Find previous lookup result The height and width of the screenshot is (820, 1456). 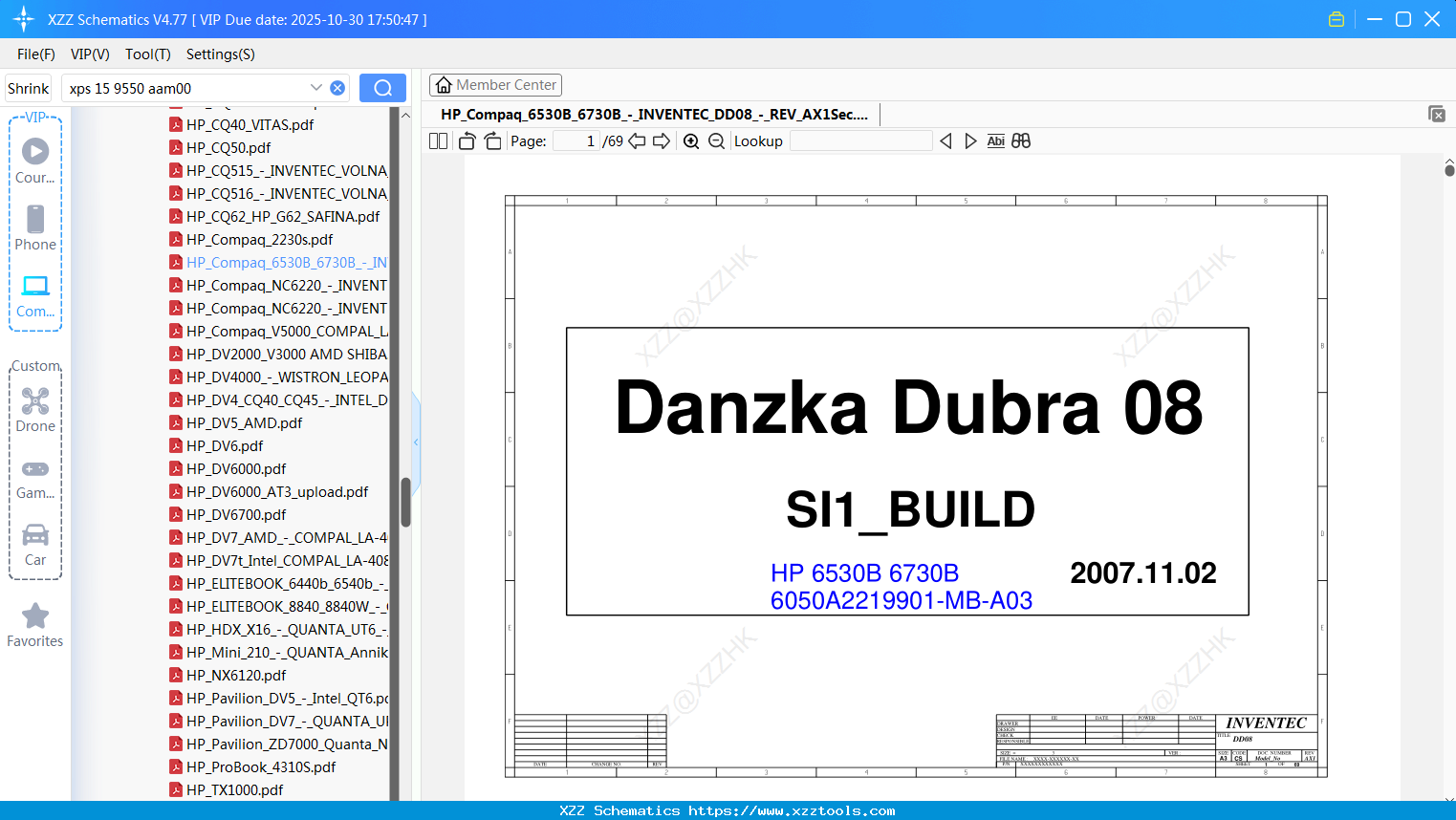pyautogui.click(x=945, y=141)
